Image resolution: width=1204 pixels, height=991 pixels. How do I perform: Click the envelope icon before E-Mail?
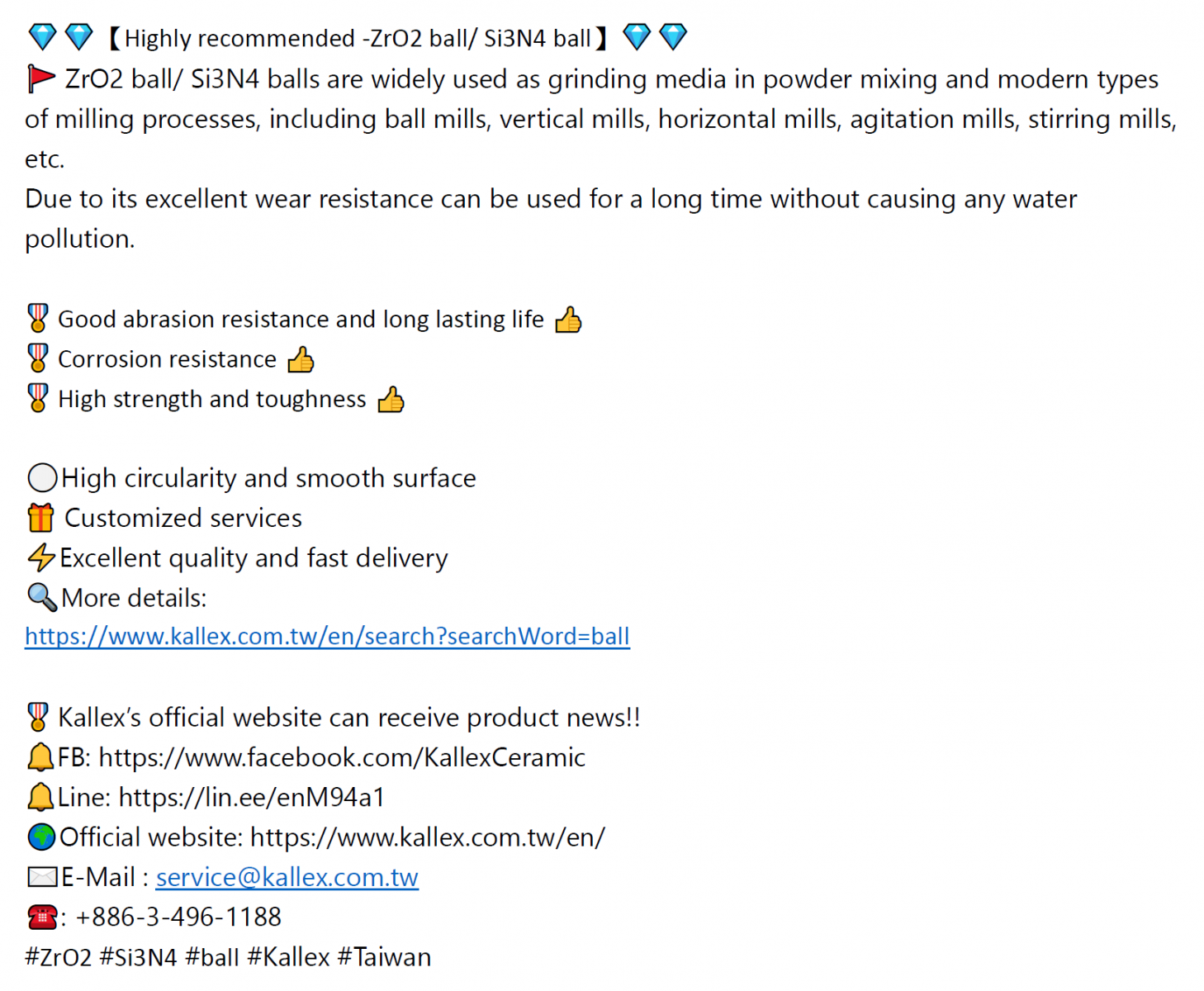[x=42, y=877]
